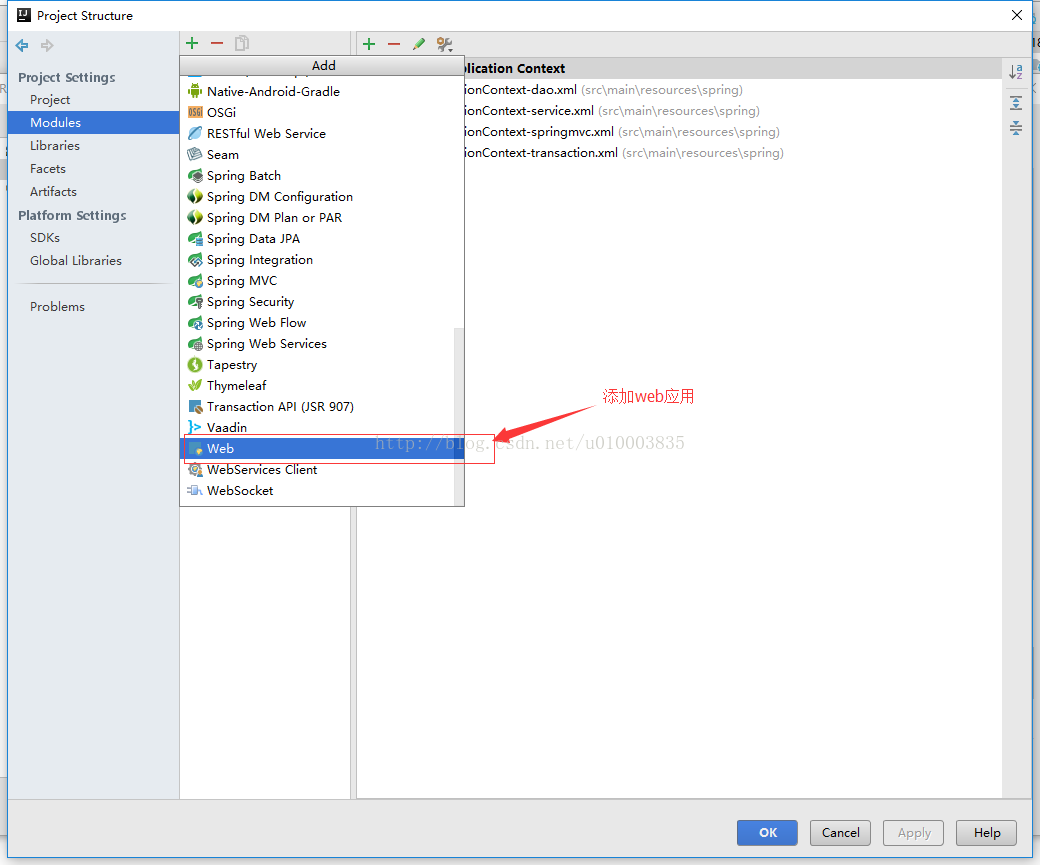Select applicationContext-service.xml file entry
The width and height of the screenshot is (1040, 865).
pyautogui.click(x=733, y=111)
